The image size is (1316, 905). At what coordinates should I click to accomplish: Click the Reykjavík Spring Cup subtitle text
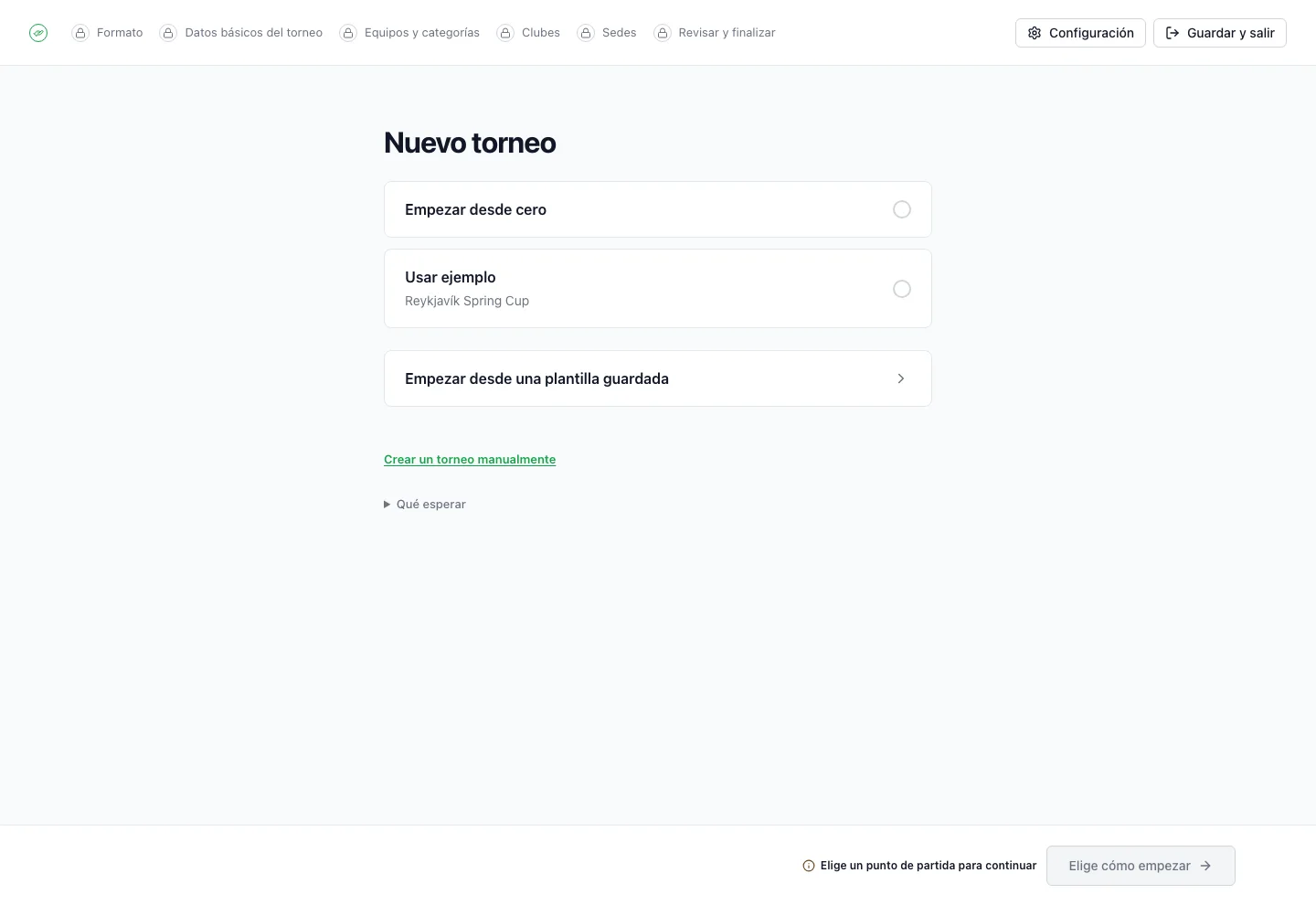(467, 301)
